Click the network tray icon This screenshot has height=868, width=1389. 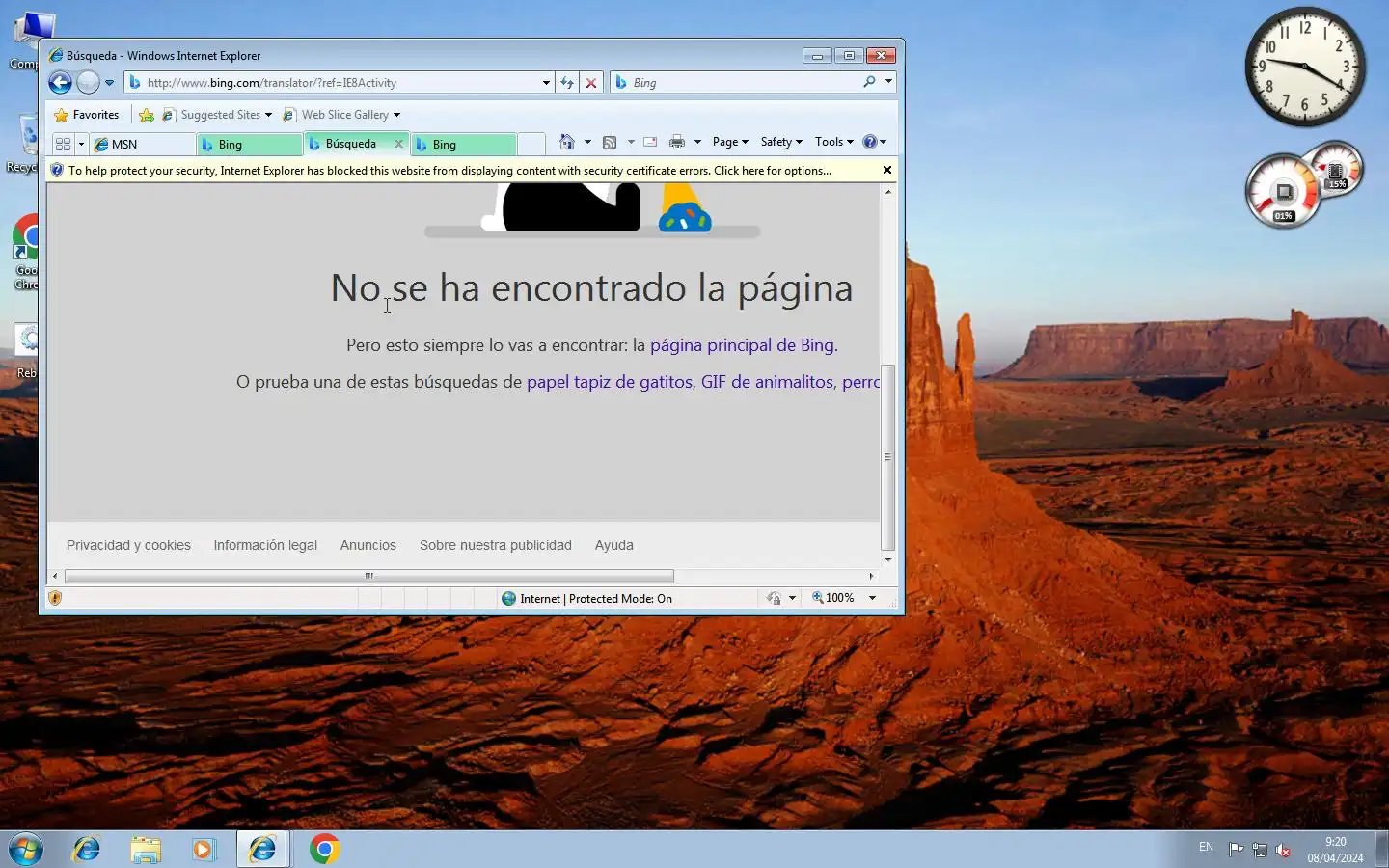point(1260,850)
